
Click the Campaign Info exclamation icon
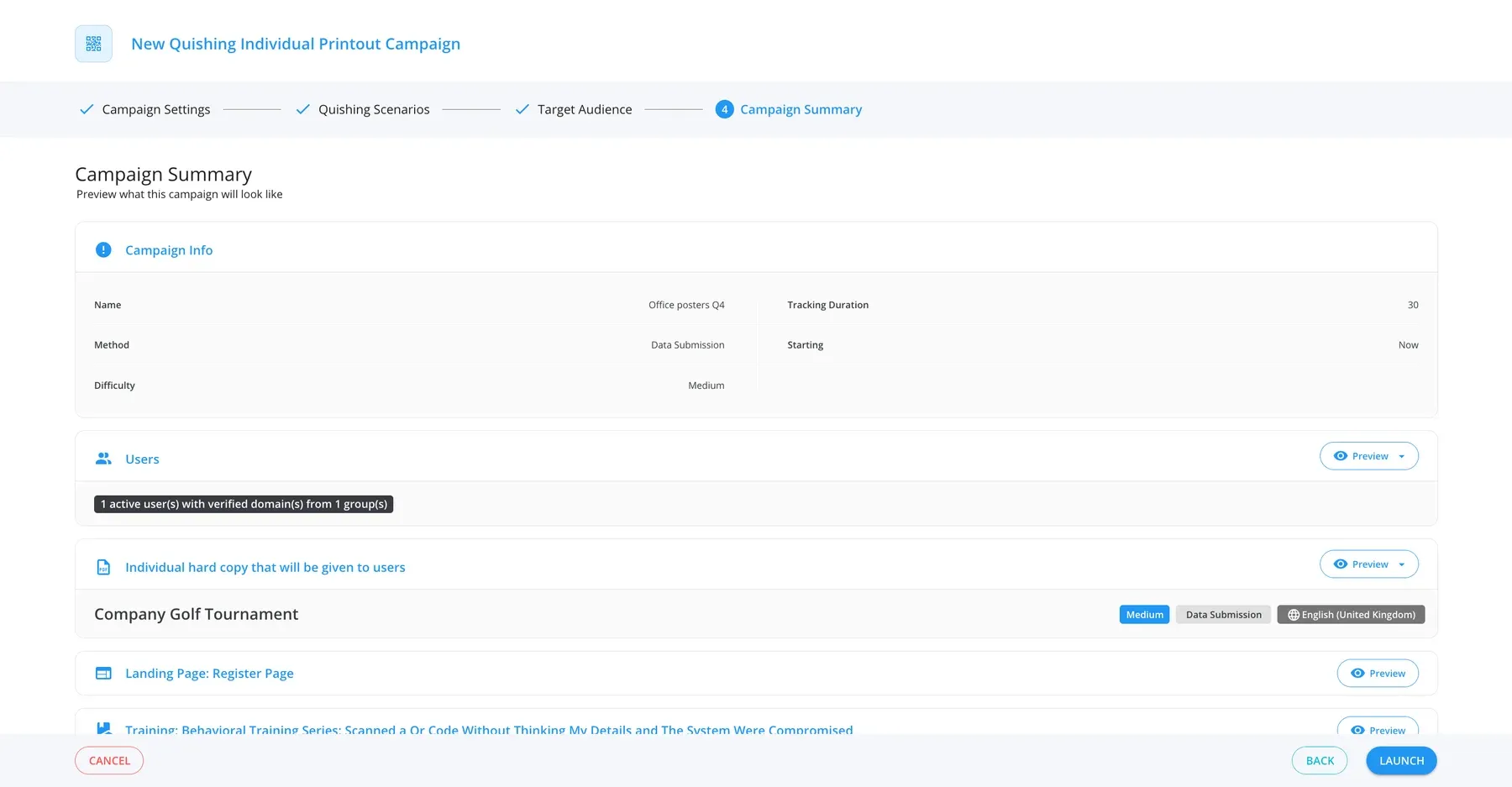click(103, 249)
